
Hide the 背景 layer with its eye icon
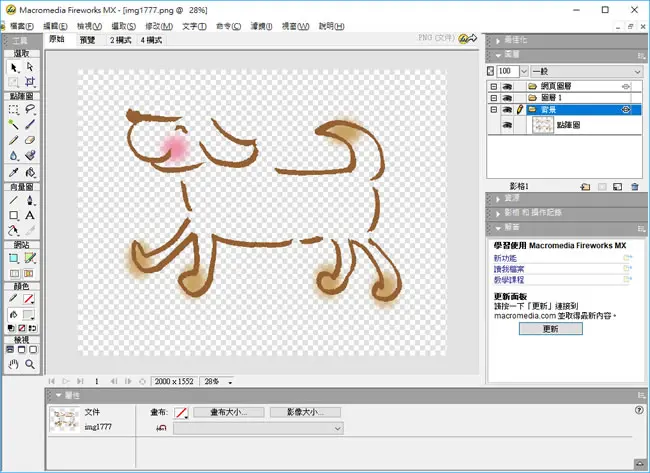pos(507,110)
